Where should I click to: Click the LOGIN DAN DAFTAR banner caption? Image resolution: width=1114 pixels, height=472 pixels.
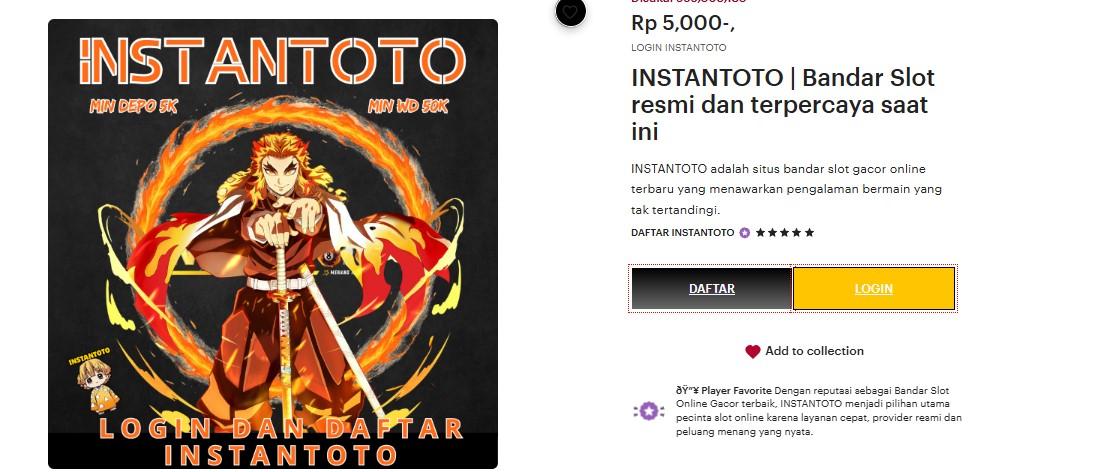(281, 441)
